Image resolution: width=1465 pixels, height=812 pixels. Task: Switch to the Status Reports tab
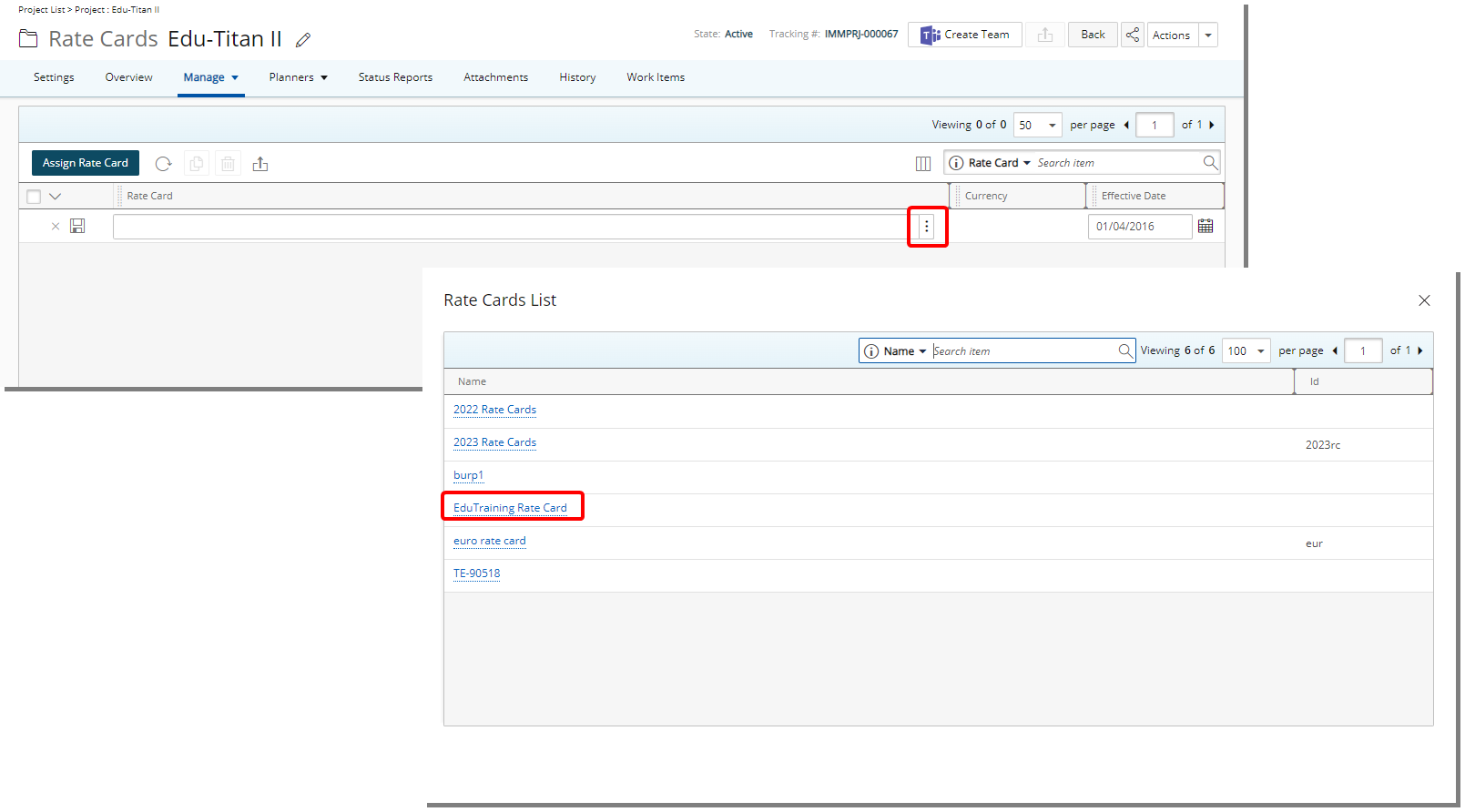click(395, 78)
